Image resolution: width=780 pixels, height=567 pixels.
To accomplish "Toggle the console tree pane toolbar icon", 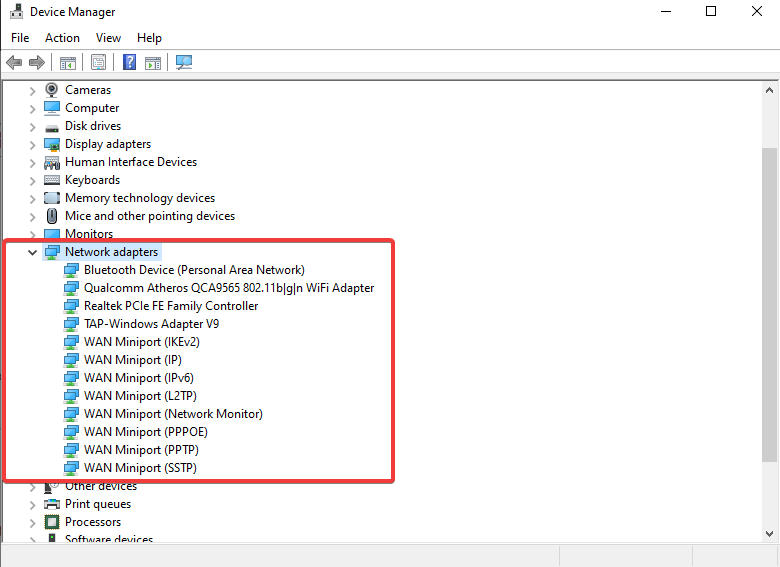I will coord(68,63).
